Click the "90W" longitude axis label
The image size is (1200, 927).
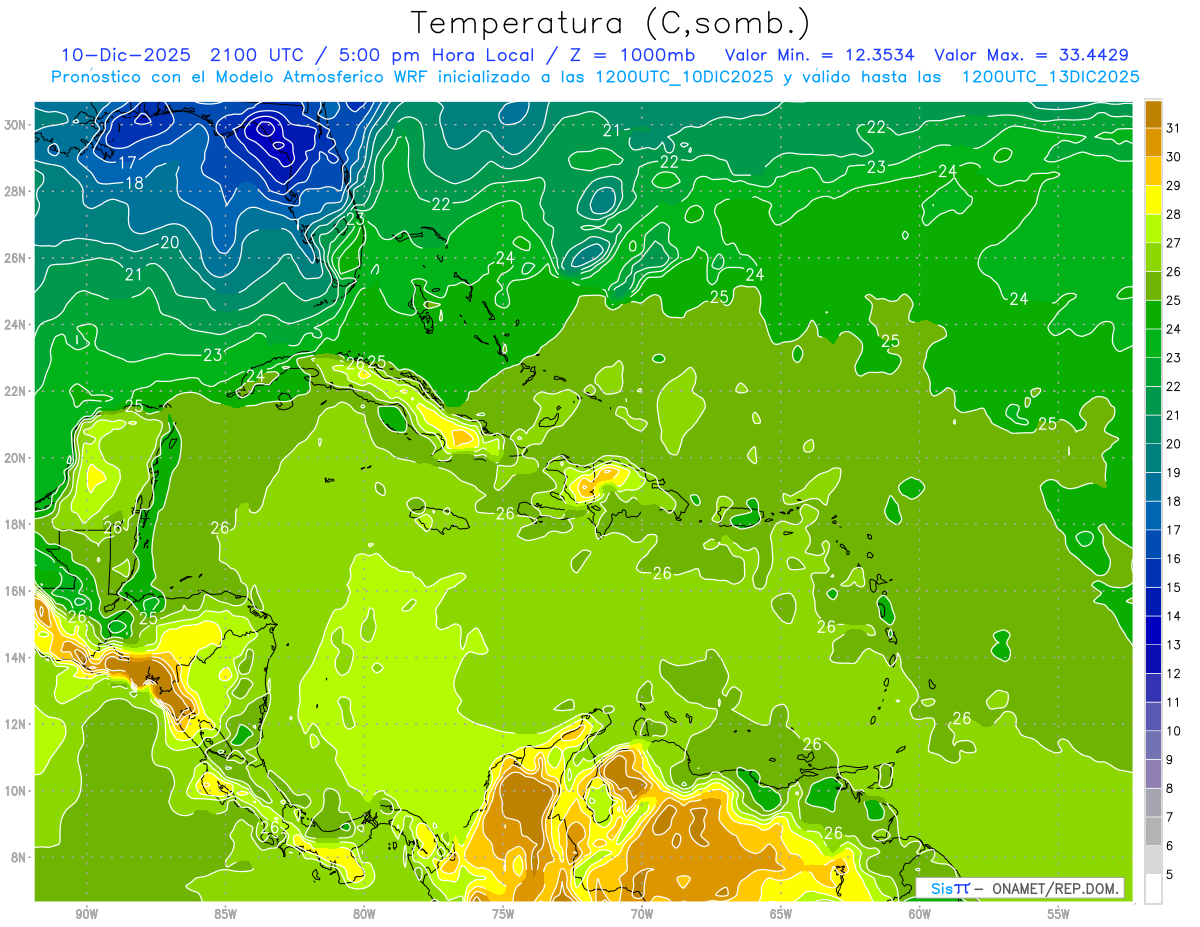tap(86, 914)
